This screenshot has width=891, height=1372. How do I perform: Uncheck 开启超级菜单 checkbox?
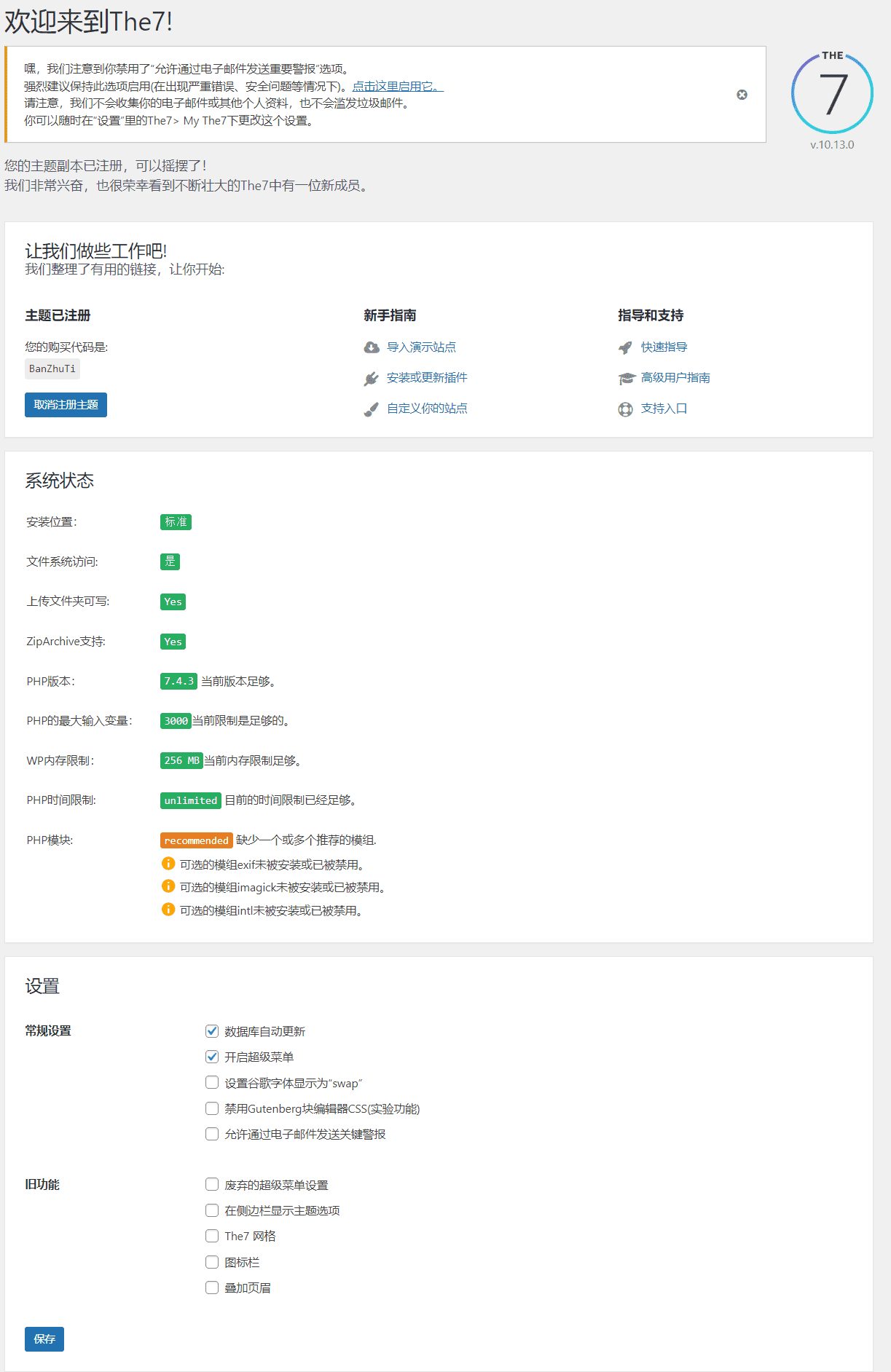pyautogui.click(x=212, y=1056)
